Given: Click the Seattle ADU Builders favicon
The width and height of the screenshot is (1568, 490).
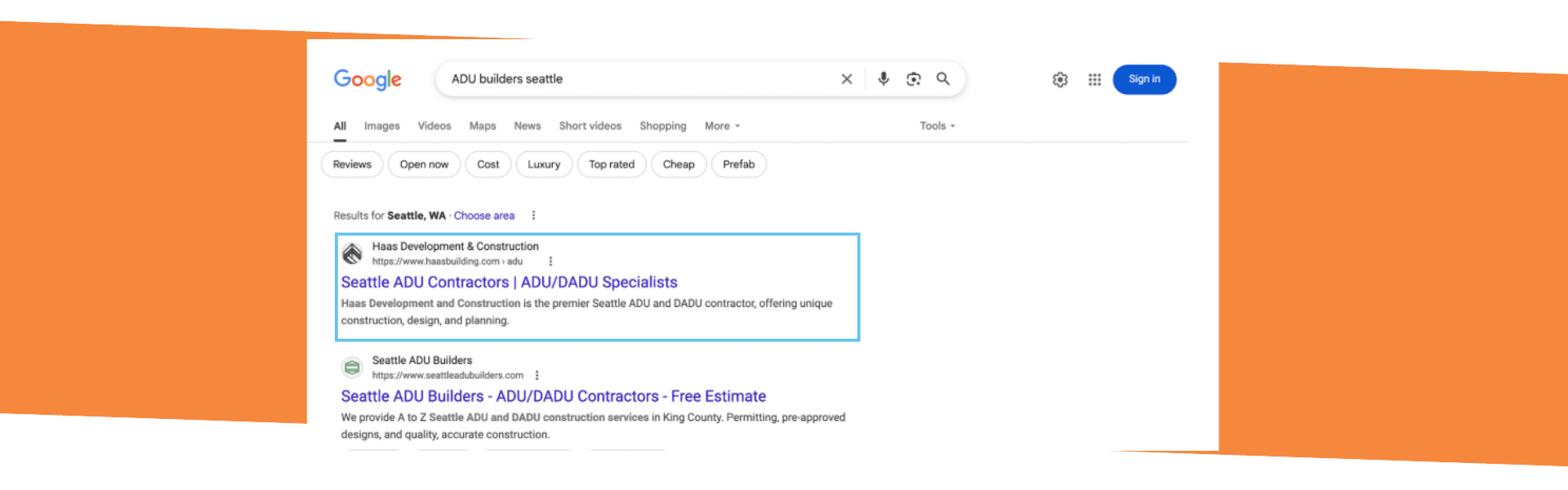Looking at the screenshot, I should click(352, 367).
